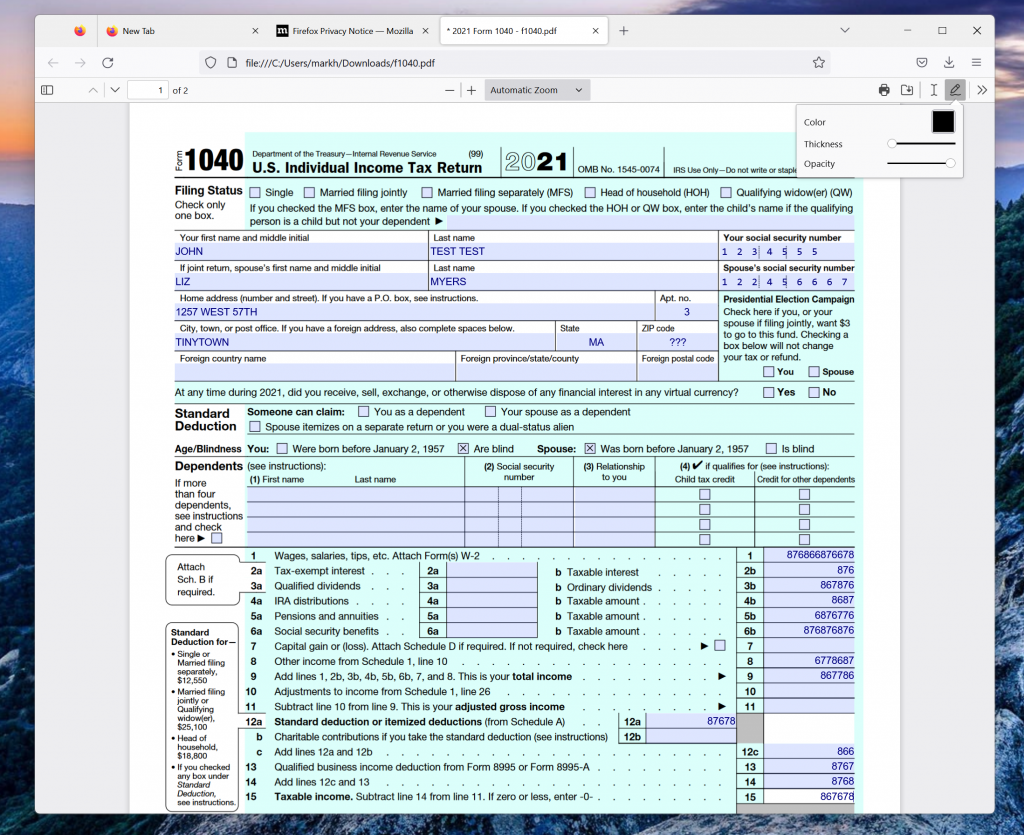Click the zoom in plus button
The height and width of the screenshot is (835, 1024).
tap(469, 89)
